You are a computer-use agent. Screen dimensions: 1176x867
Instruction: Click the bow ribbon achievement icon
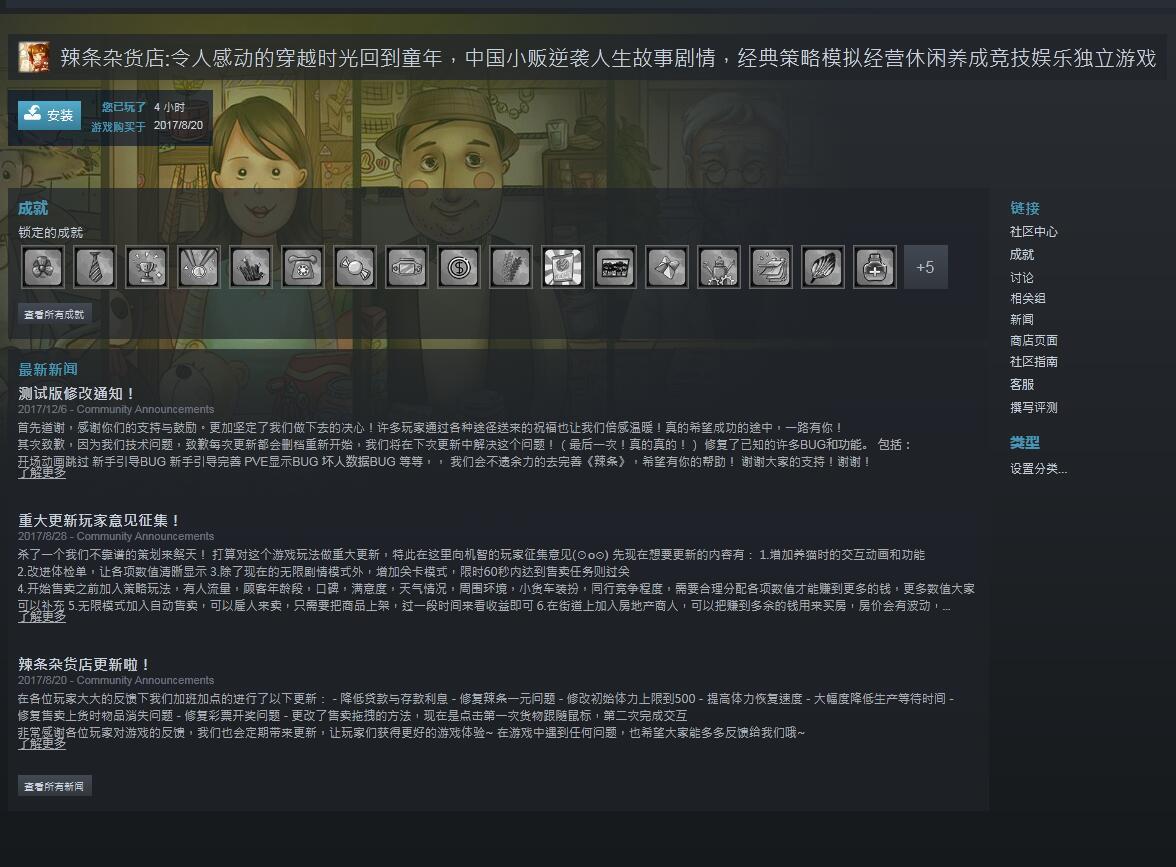[x=667, y=267]
